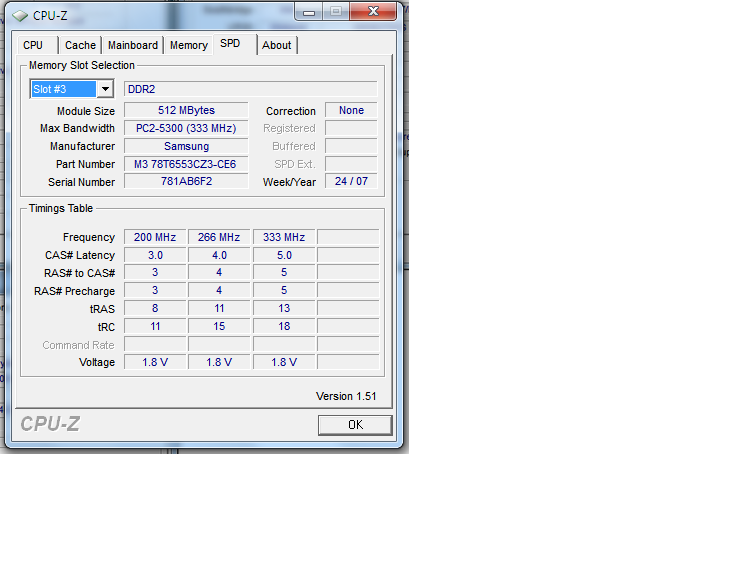Click tRAS value 8

[x=155, y=308]
